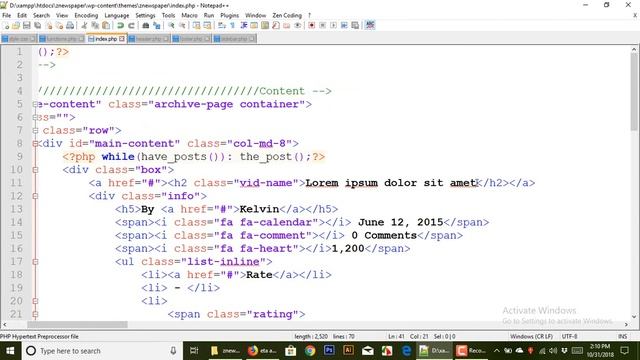The width and height of the screenshot is (640, 360).
Task: Collapse the fold at line 5
Action: 36,104
